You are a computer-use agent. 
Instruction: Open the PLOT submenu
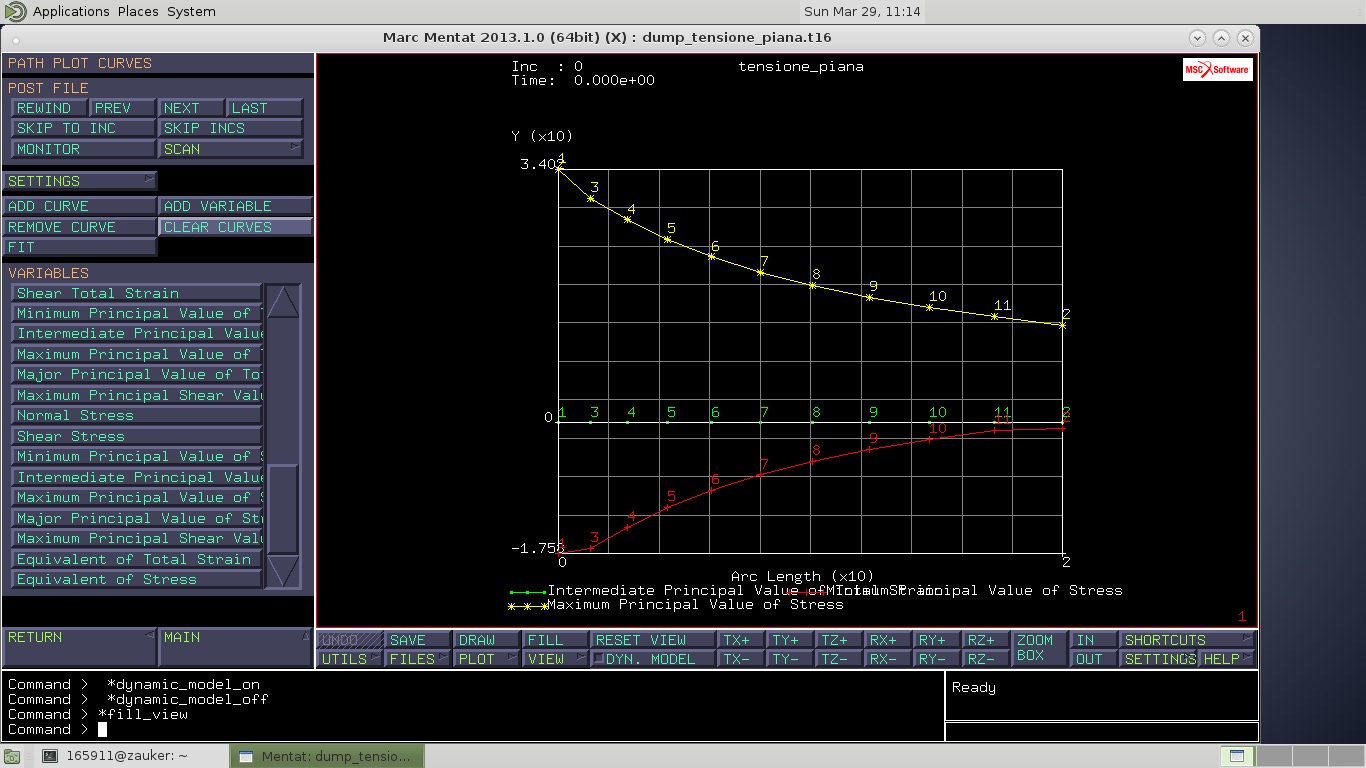(488, 659)
